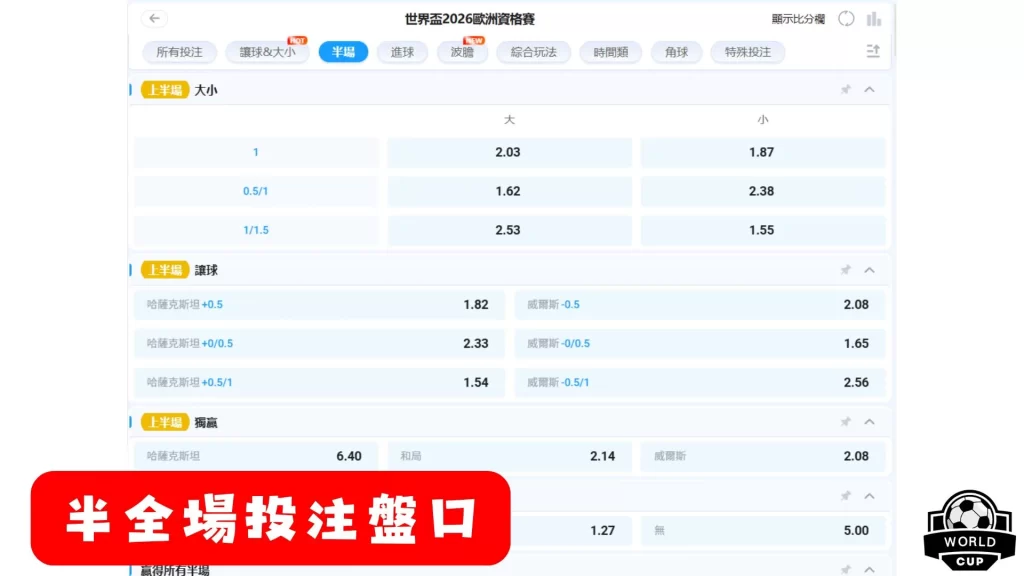Collapse the 上半場 讓球 section
Image resolution: width=1024 pixels, height=576 pixels.
869,269
